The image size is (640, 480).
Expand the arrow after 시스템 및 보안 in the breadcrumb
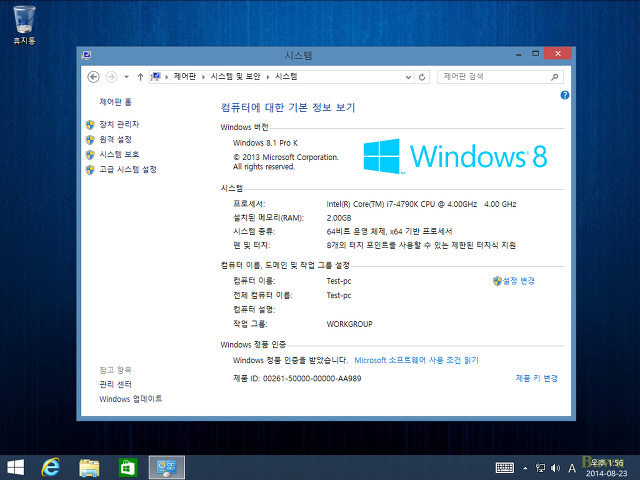click(268, 77)
